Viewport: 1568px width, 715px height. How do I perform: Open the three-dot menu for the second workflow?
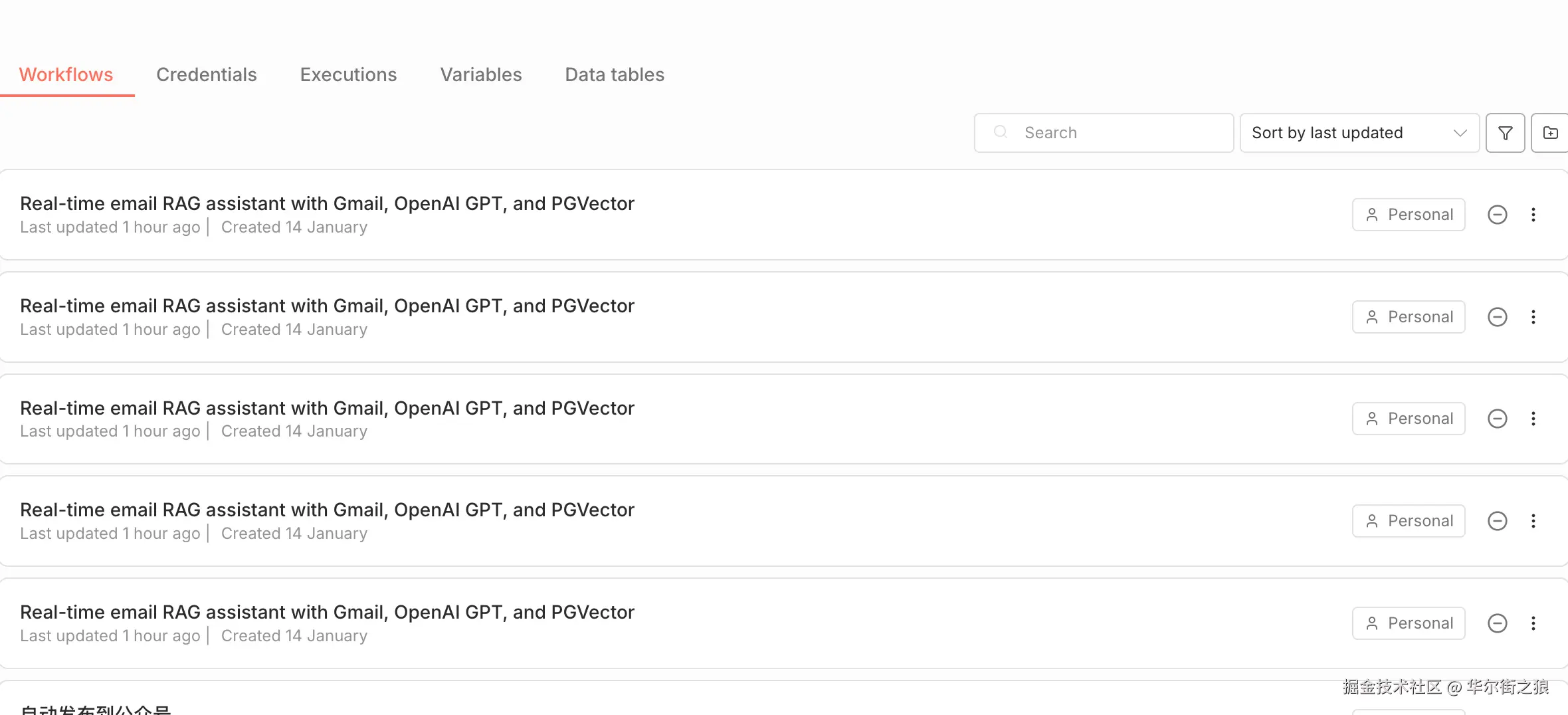click(x=1533, y=317)
